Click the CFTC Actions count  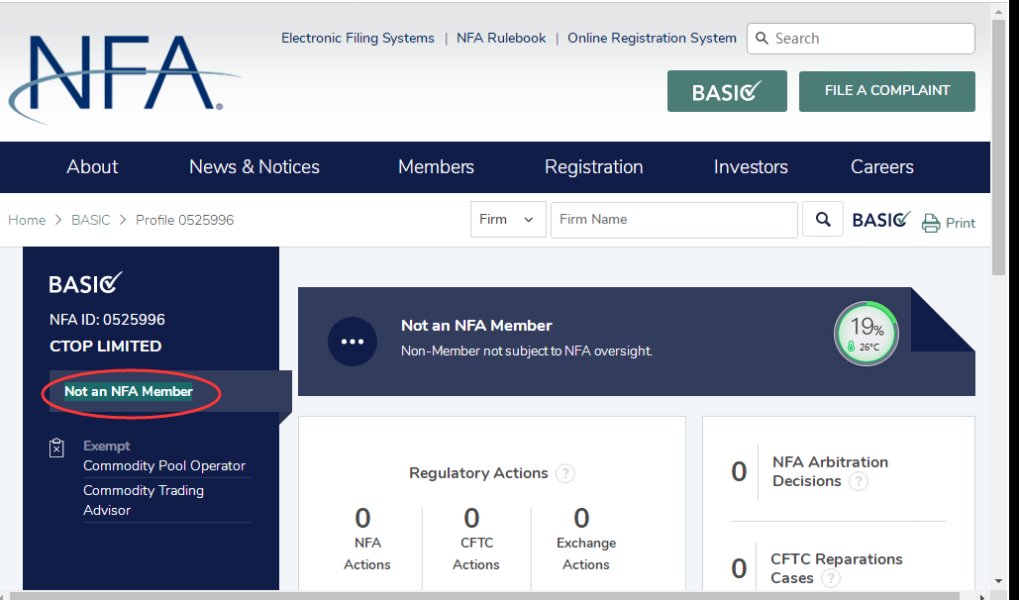click(471, 519)
